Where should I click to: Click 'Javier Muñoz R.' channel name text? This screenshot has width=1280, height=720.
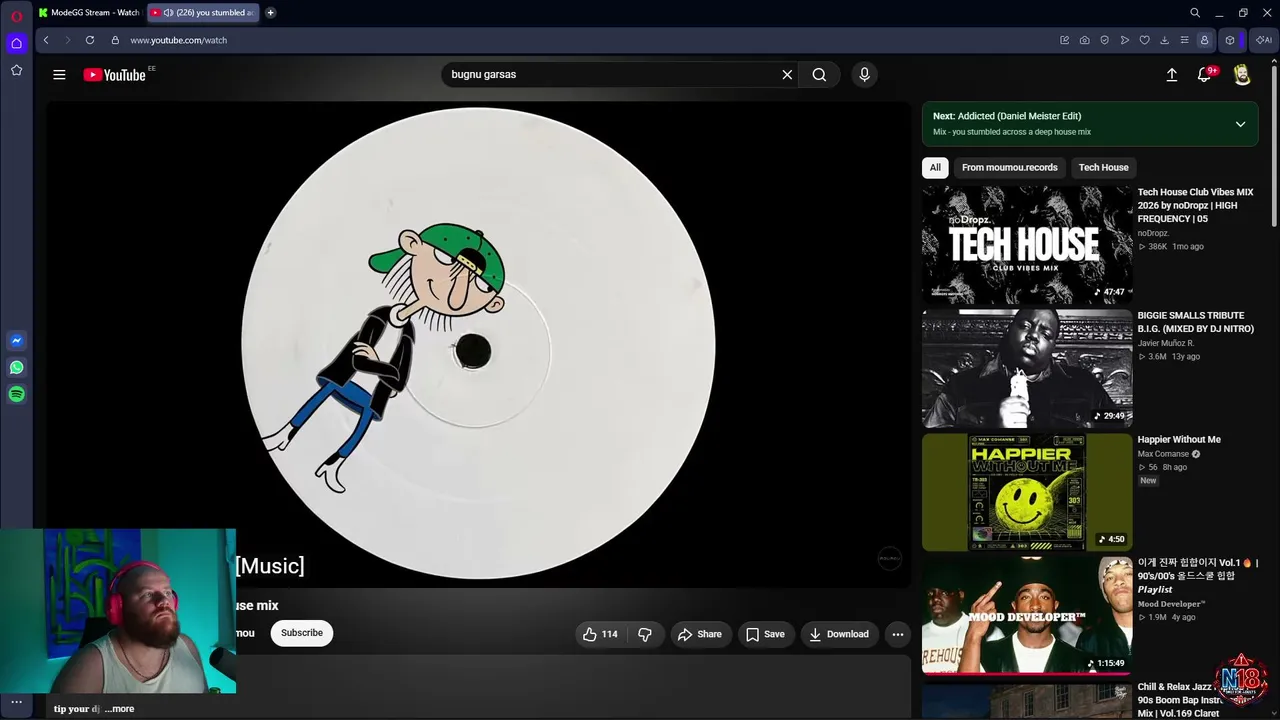pyautogui.click(x=1166, y=343)
